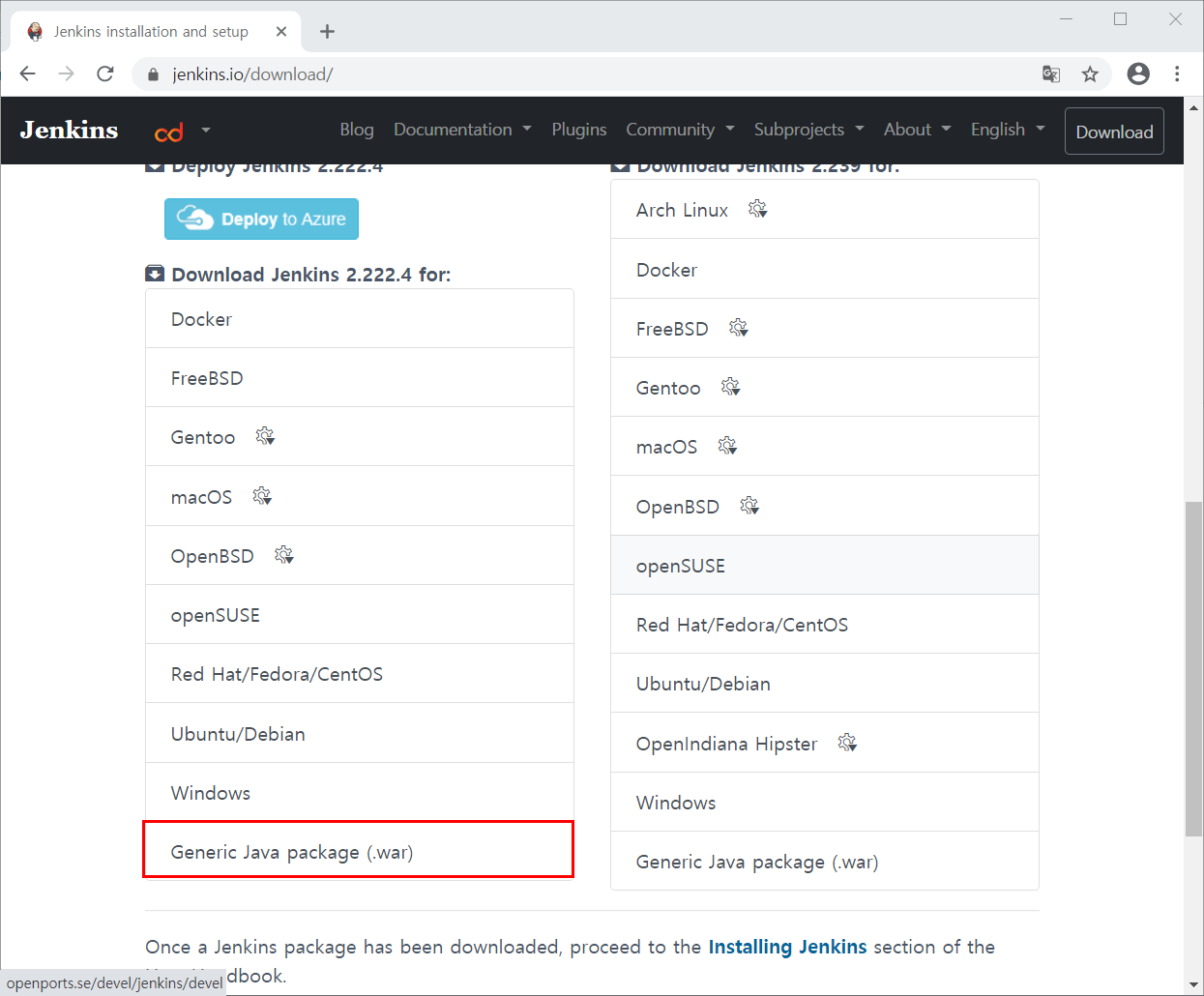Open the English language dropdown
This screenshot has height=996, width=1204.
coord(1008,130)
